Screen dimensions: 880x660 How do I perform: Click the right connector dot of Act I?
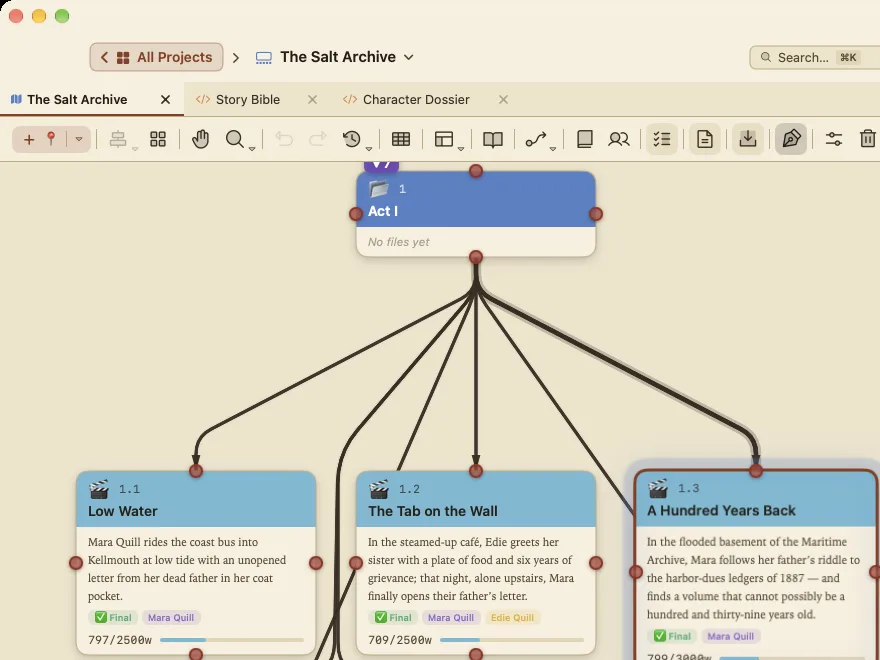coord(596,214)
